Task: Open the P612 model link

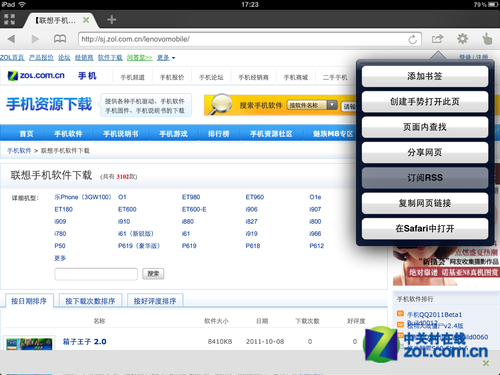Action: click(x=316, y=246)
